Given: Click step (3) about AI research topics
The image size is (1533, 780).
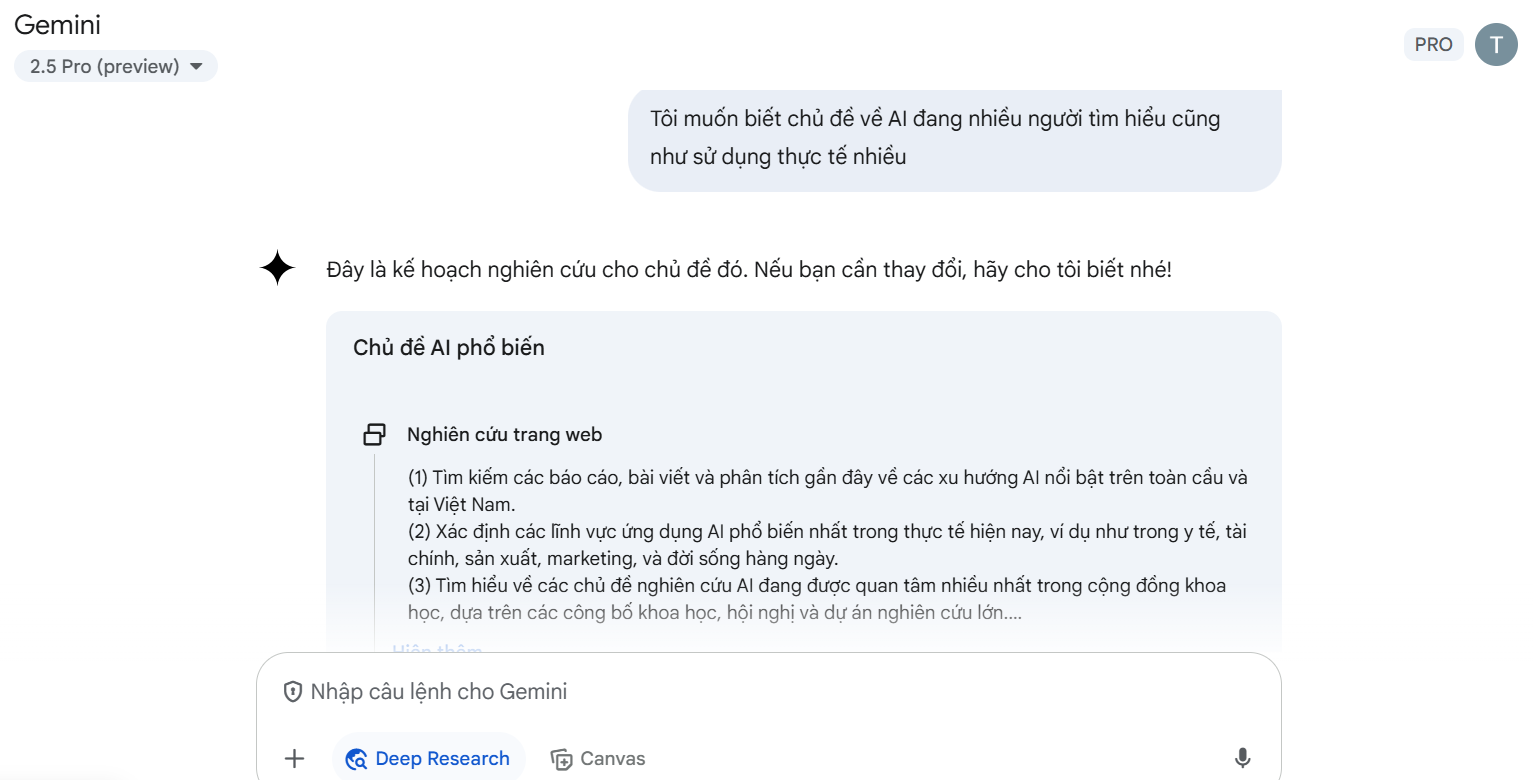Looking at the screenshot, I should click(x=816, y=598).
